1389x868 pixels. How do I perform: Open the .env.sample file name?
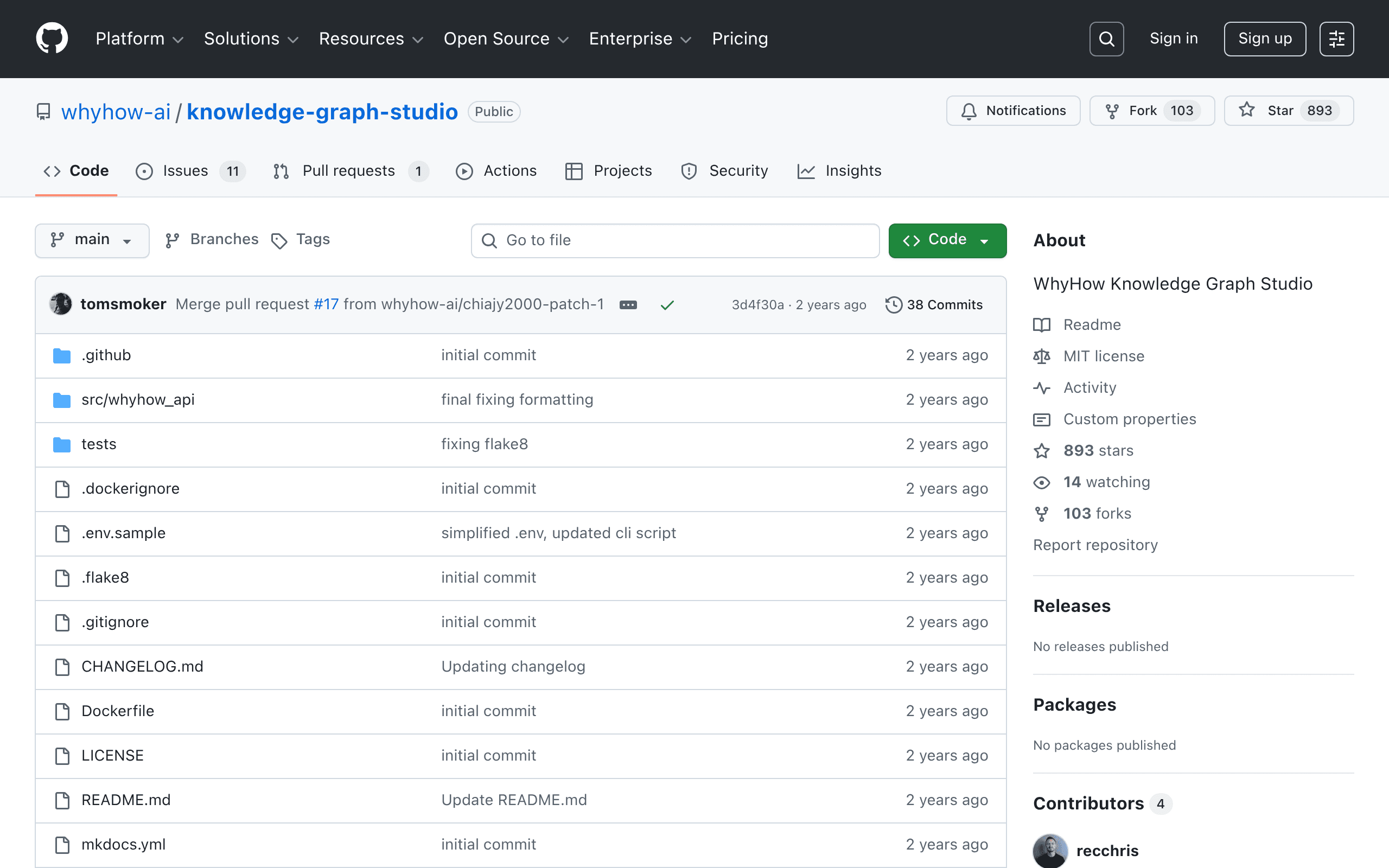click(123, 533)
